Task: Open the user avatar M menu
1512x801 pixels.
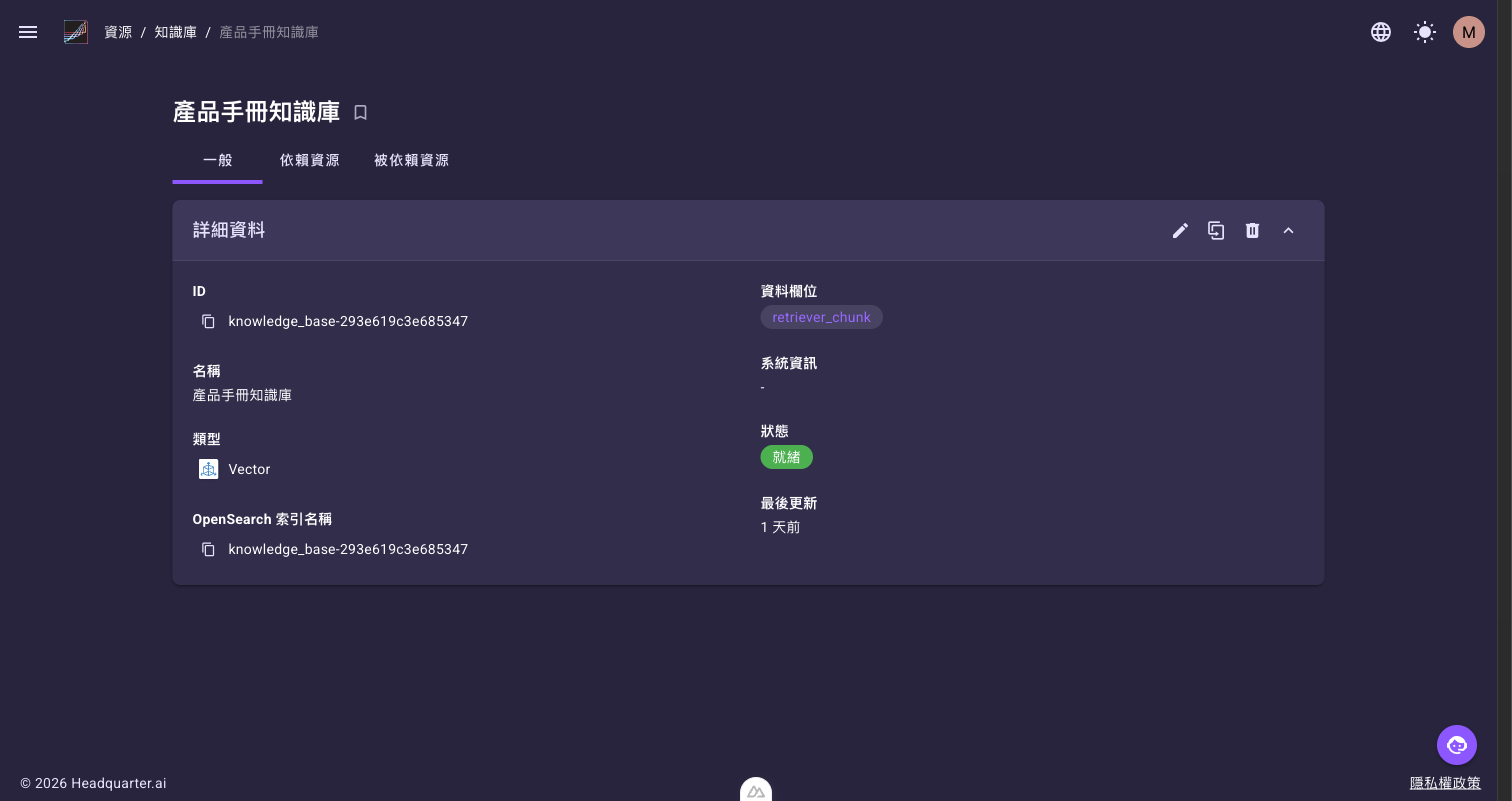Action: pos(1469,32)
